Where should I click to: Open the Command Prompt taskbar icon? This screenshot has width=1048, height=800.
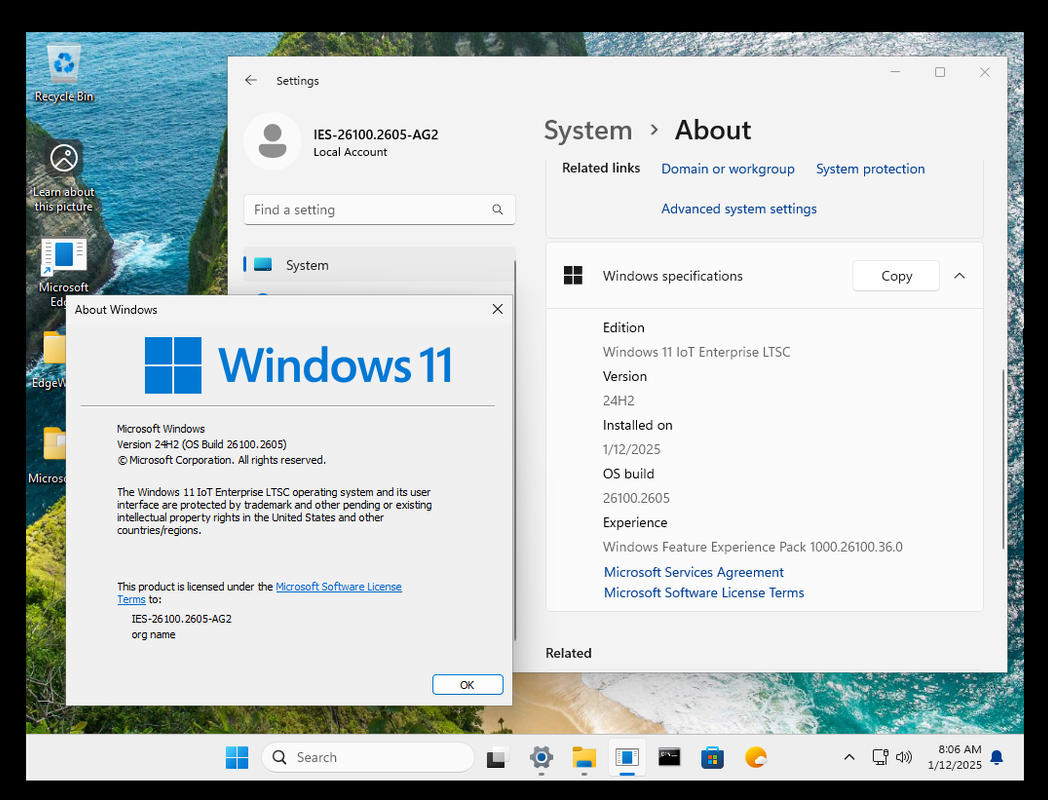[x=669, y=757]
